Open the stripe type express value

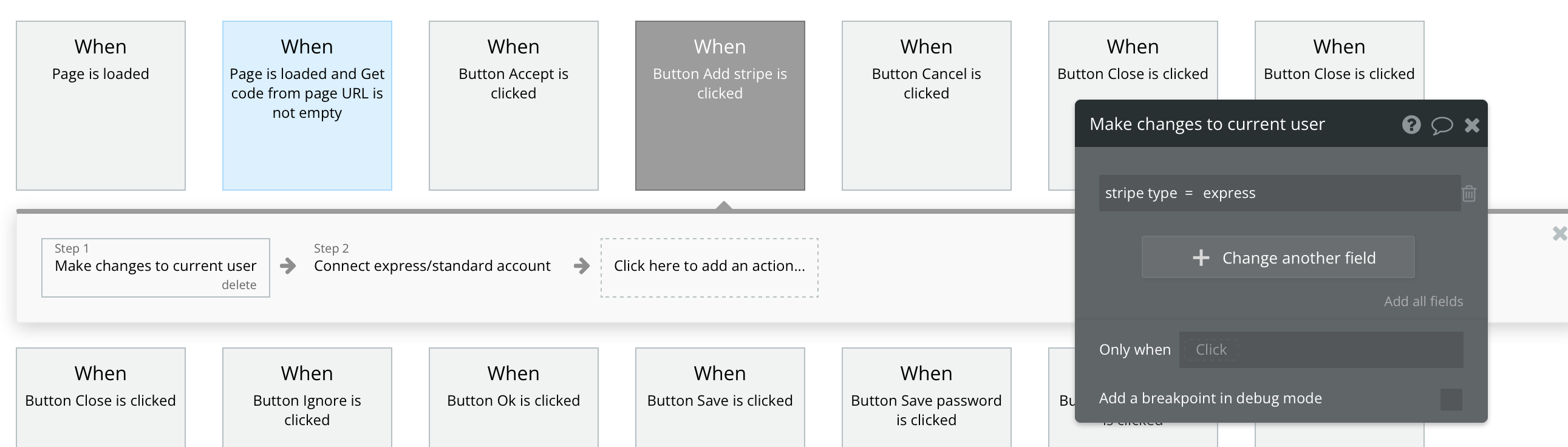tap(1229, 193)
